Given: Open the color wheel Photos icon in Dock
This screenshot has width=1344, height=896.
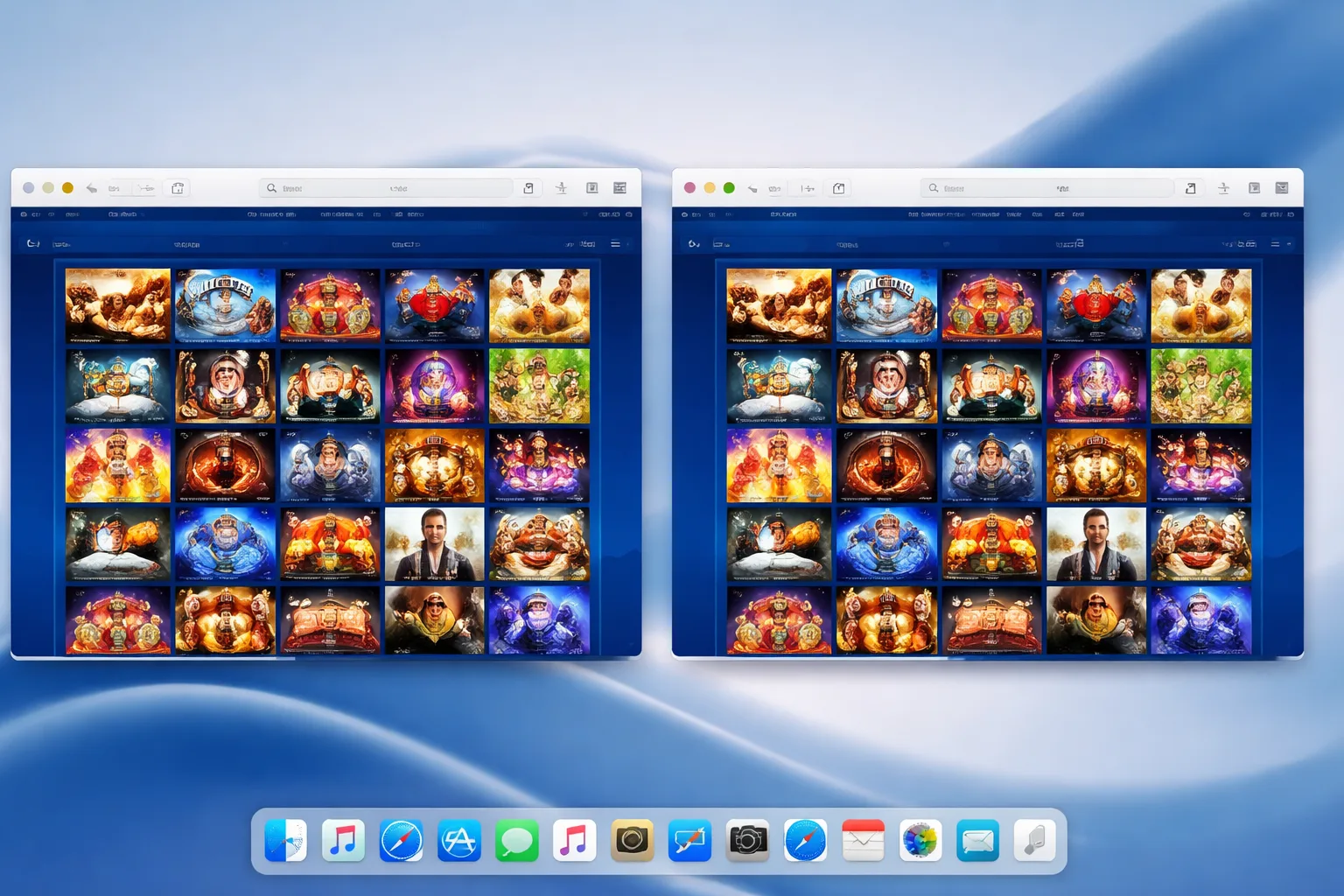Looking at the screenshot, I should [920, 841].
